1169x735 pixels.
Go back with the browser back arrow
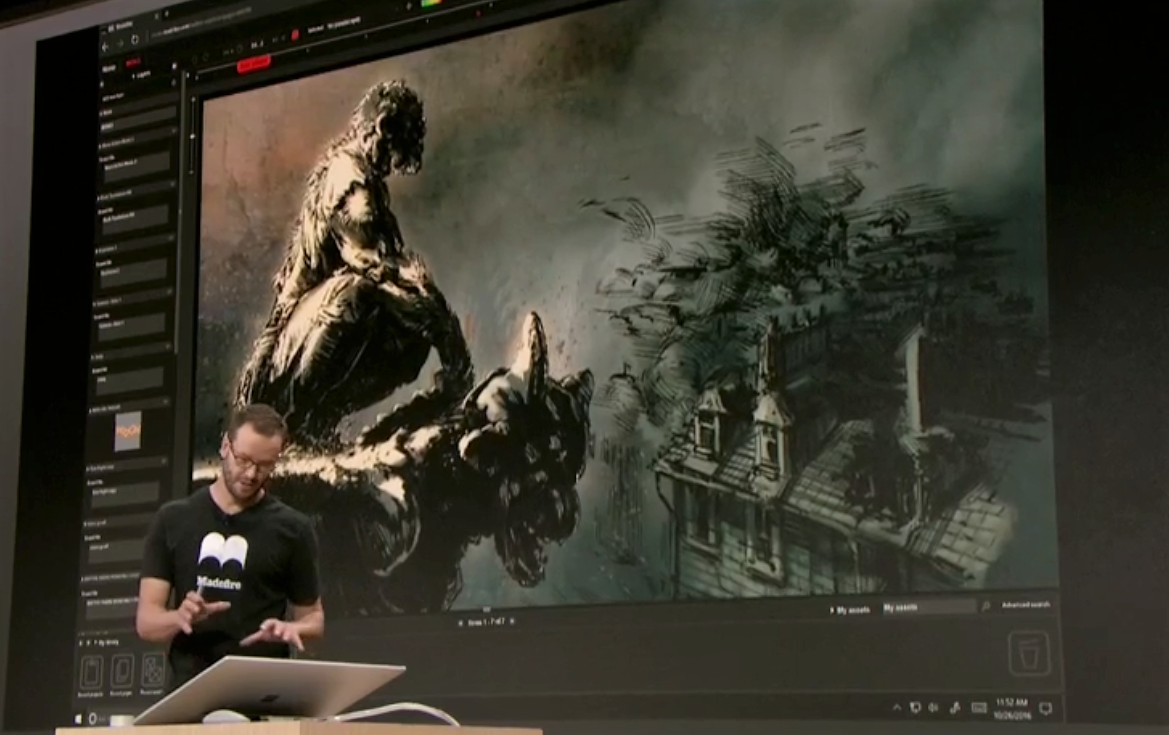[105, 46]
